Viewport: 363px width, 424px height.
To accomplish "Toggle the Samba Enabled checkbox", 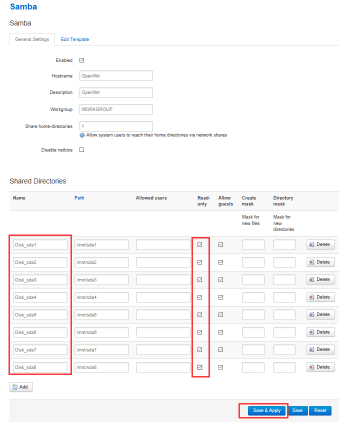I will pyautogui.click(x=82, y=60).
